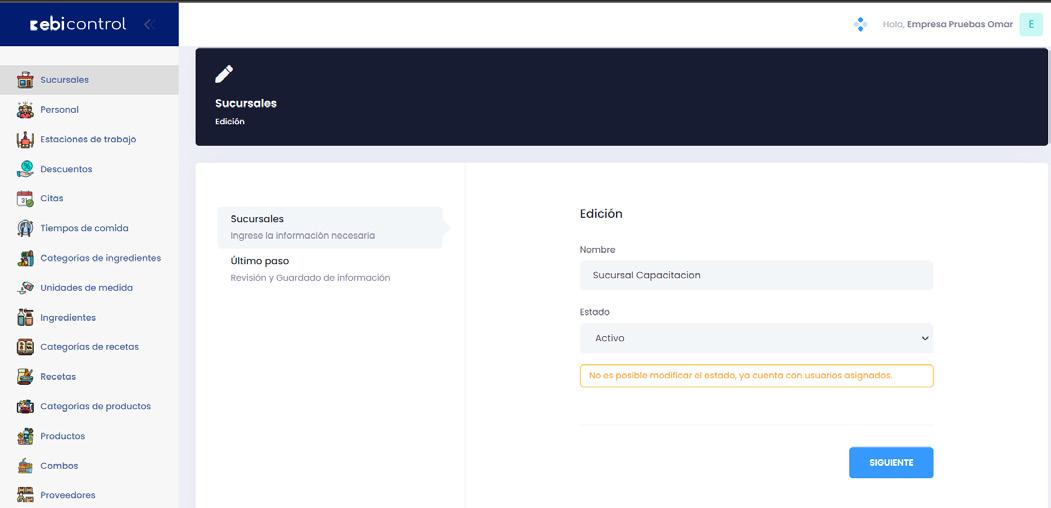
Task: Click the Sucursales title in dark header
Action: click(246, 103)
